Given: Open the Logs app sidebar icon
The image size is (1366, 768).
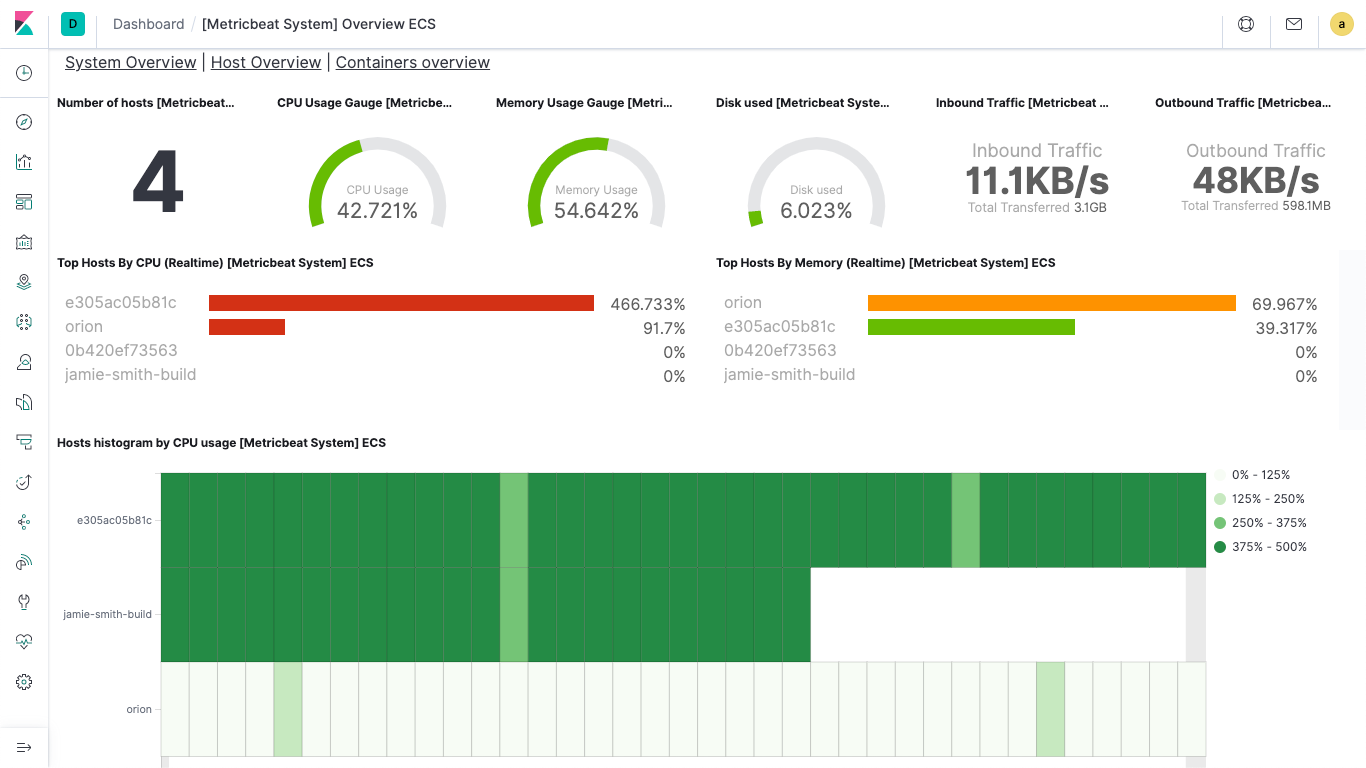Looking at the screenshot, I should (24, 402).
